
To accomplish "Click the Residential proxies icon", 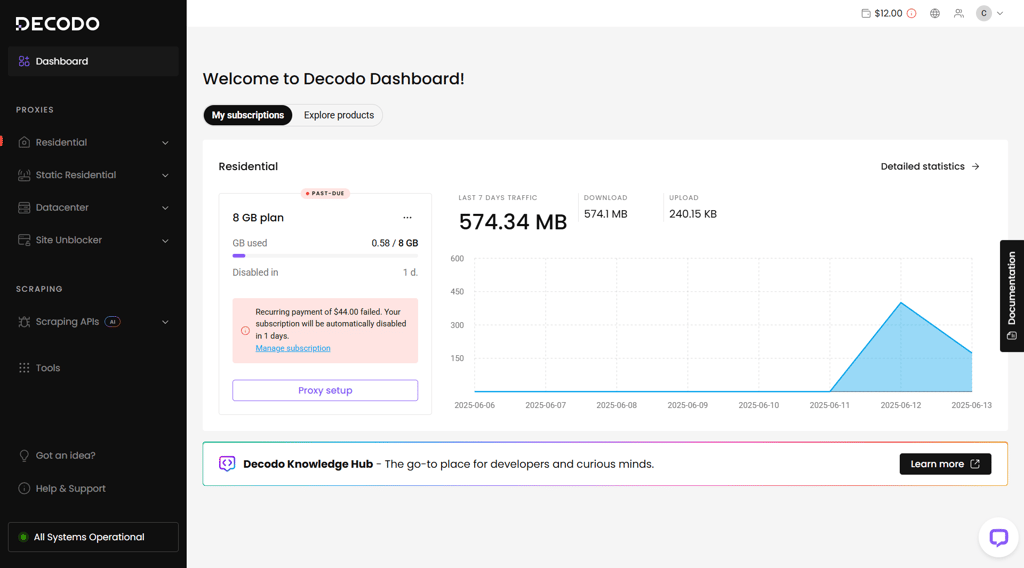I will [x=24, y=142].
